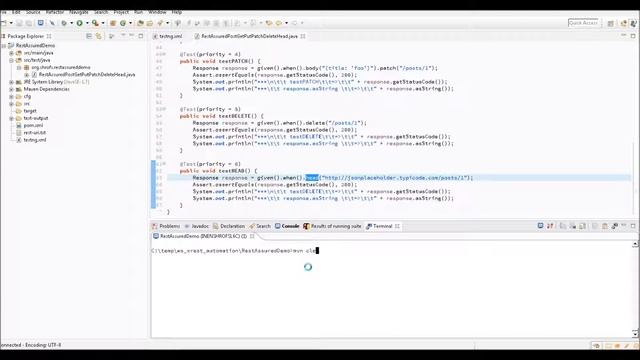Toggle Link with Editor in Package Explorer
The image size is (640, 360).
99,36
